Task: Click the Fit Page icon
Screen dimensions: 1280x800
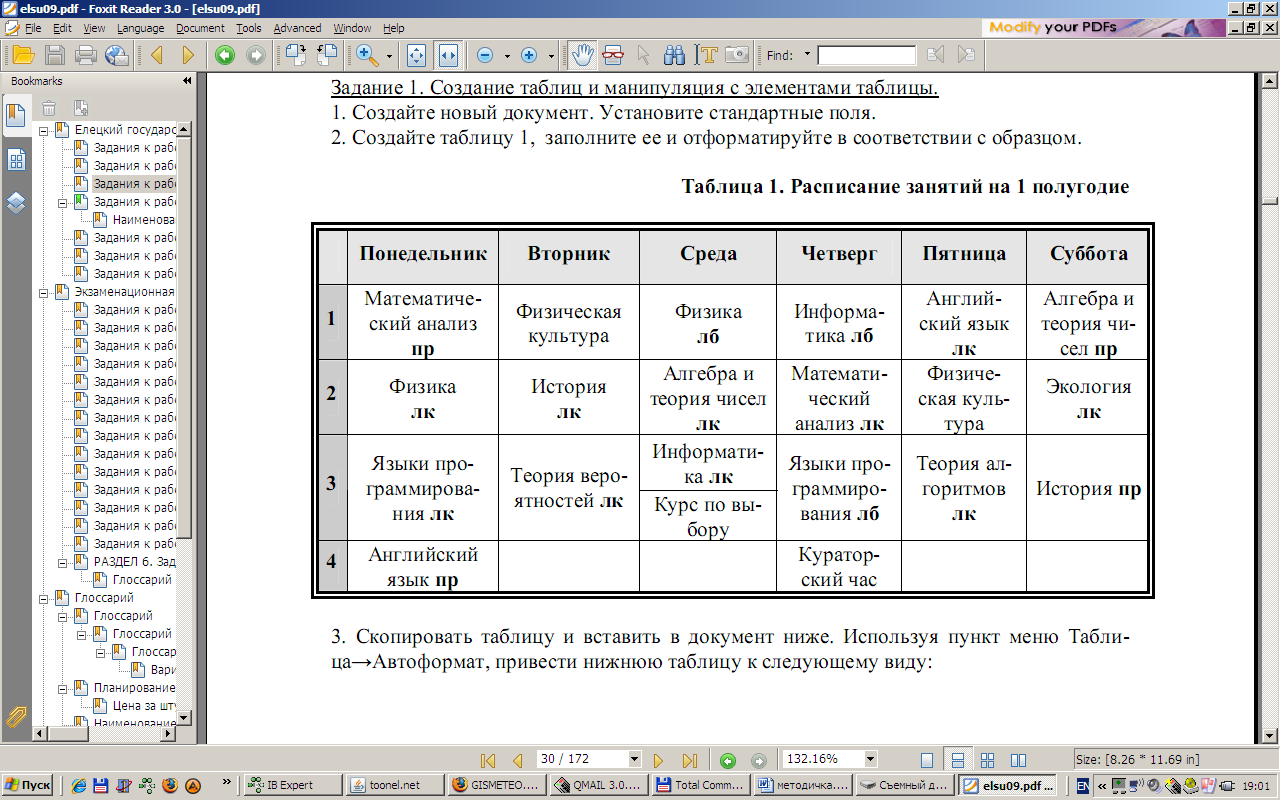Action: pyautogui.click(x=416, y=55)
